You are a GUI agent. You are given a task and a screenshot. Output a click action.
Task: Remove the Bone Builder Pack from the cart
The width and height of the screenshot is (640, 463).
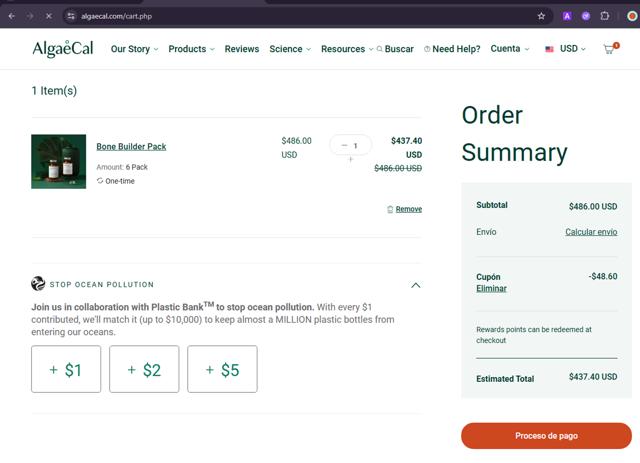(409, 209)
